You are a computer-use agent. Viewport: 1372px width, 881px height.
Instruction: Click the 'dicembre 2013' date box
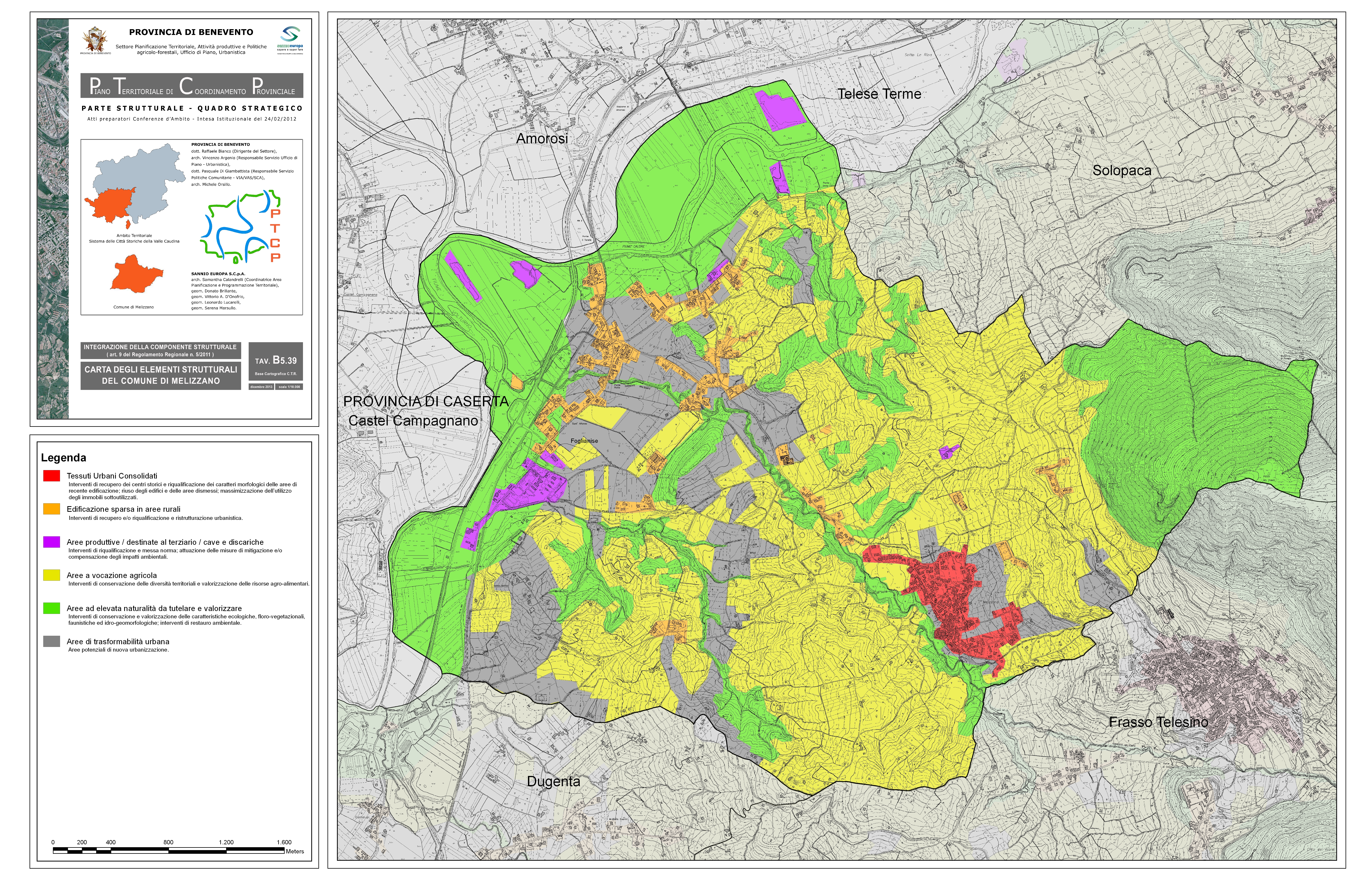pos(261,387)
